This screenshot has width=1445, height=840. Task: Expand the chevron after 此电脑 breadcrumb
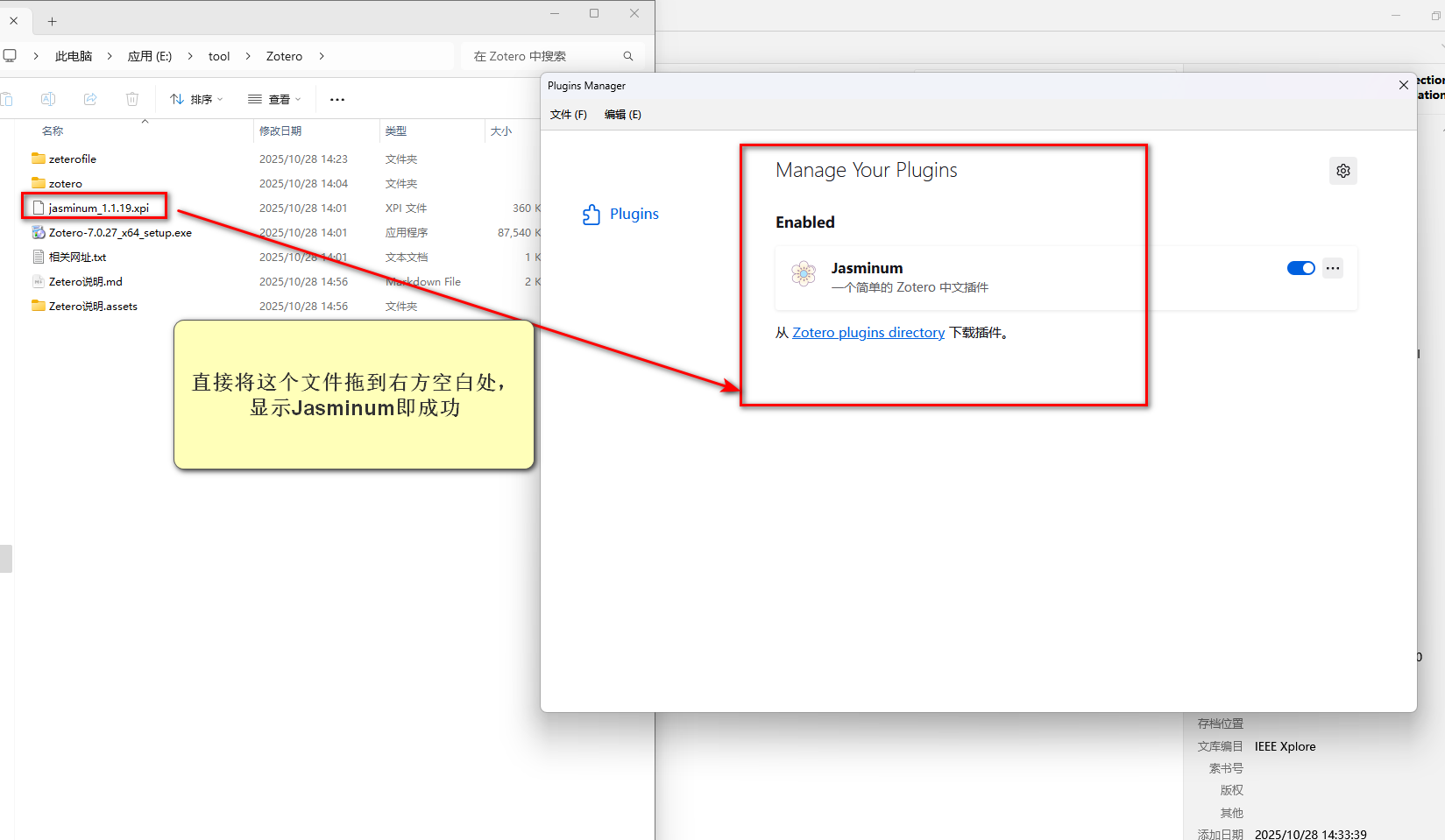coord(110,56)
